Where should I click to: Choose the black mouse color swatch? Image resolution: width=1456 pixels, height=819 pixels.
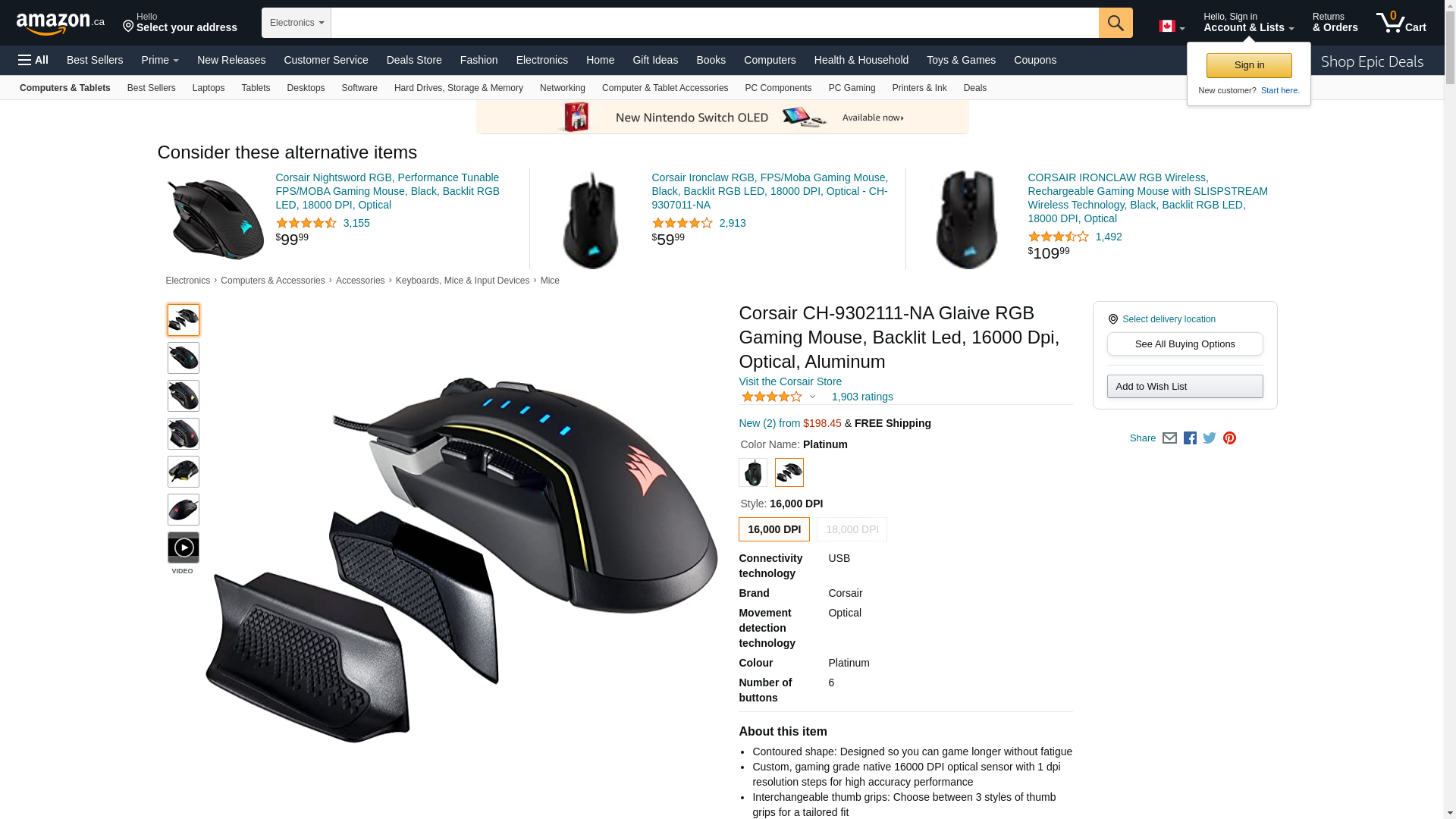pos(753,472)
